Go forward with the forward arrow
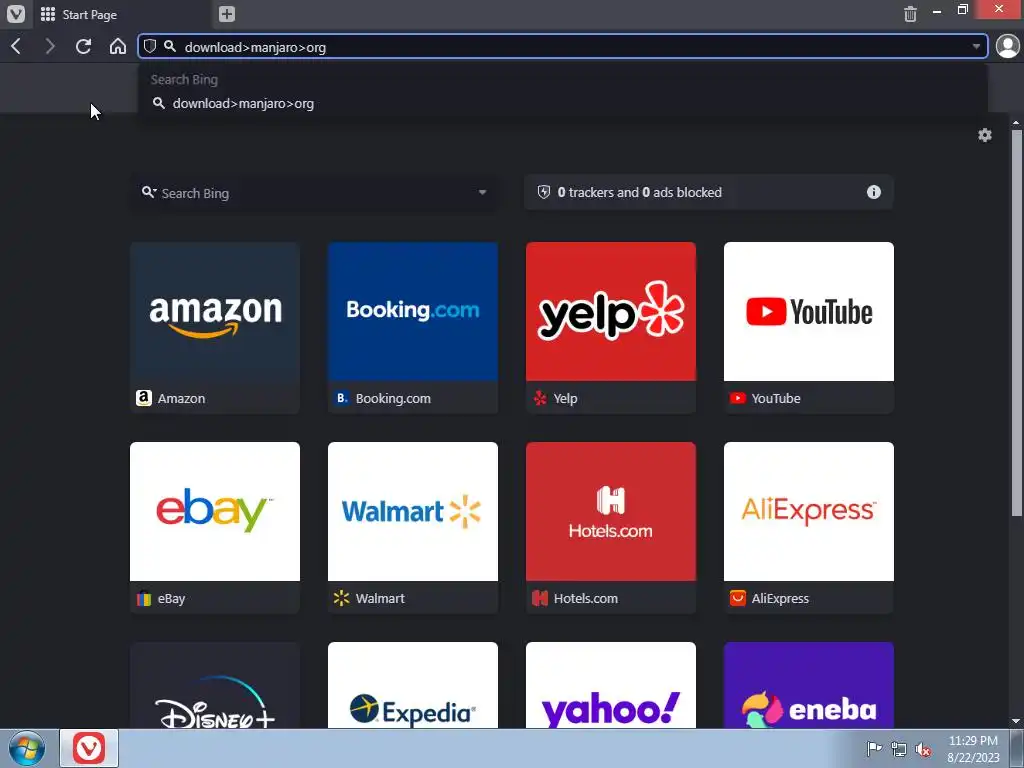1024x768 pixels. (50, 46)
